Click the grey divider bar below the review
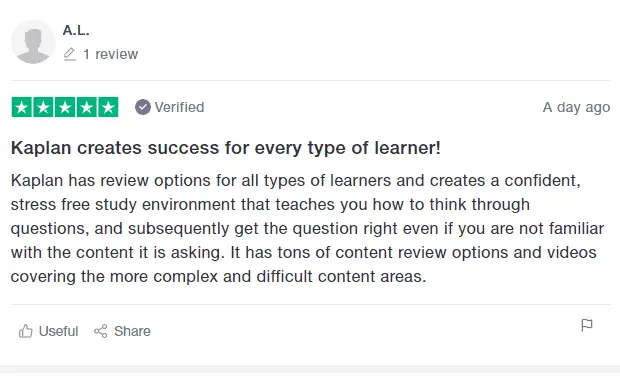Image resolution: width=620 pixels, height=377 pixels. click(x=310, y=369)
